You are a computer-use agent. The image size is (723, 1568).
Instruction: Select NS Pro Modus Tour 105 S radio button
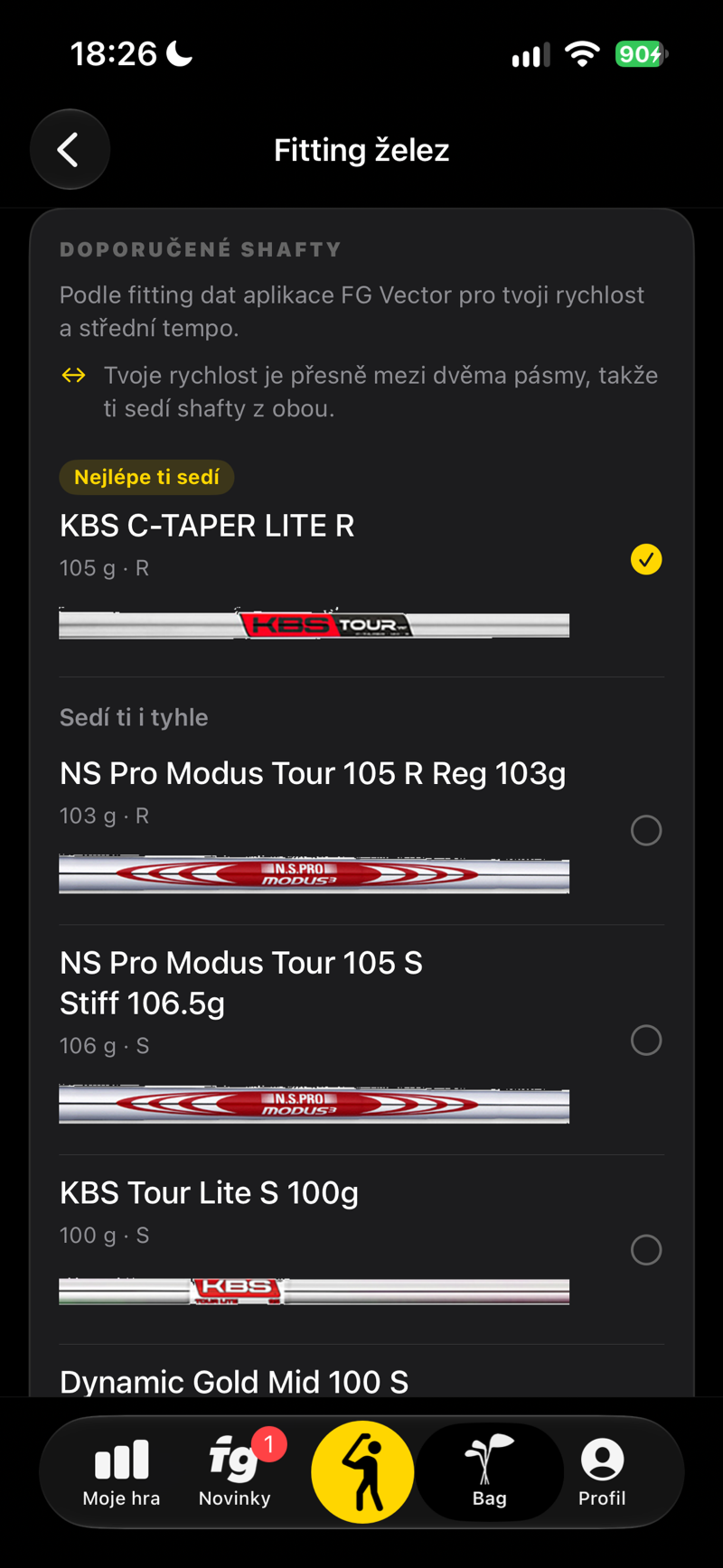coord(646,1040)
